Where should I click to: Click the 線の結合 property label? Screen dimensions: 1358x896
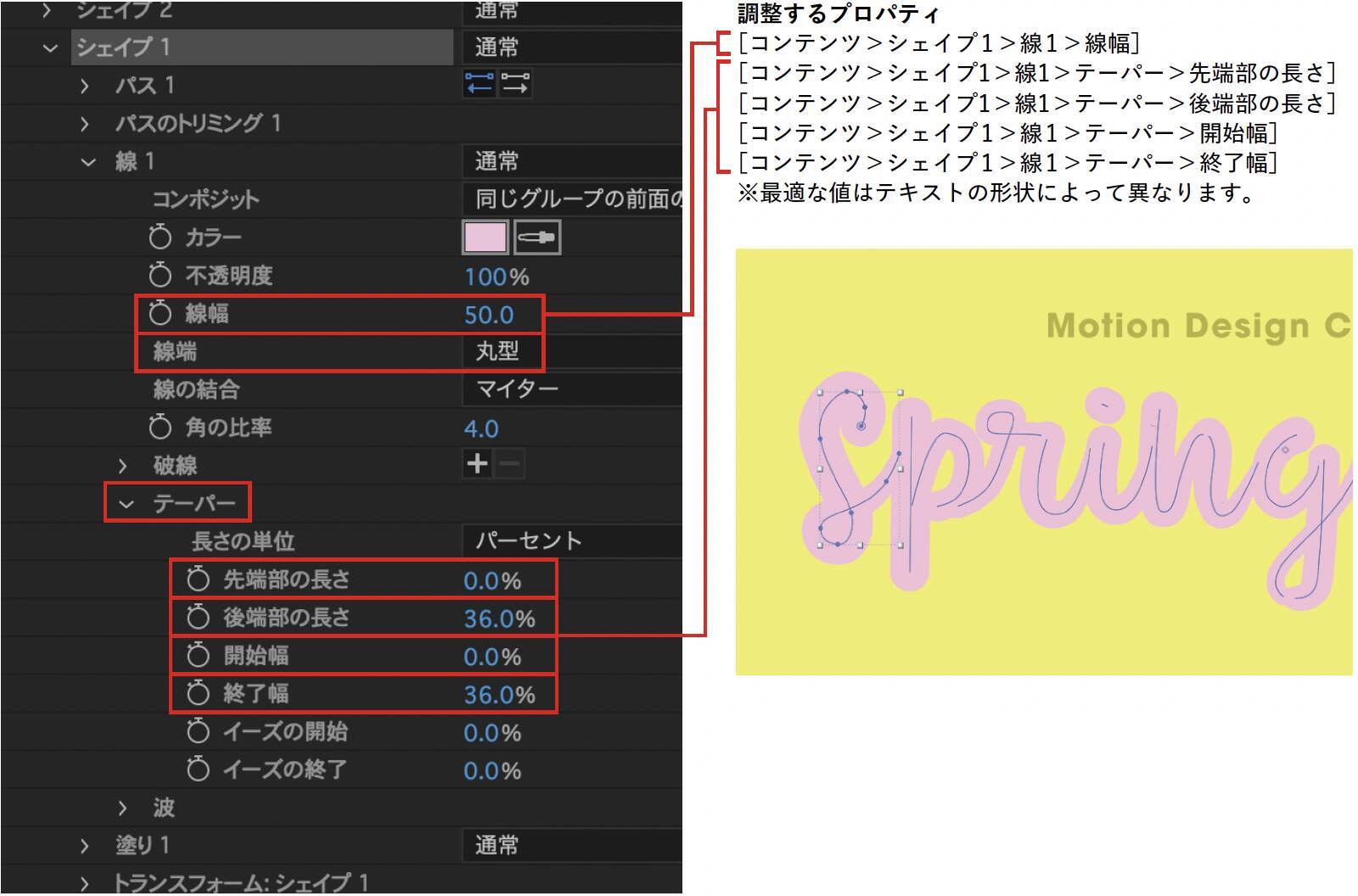coord(196,389)
